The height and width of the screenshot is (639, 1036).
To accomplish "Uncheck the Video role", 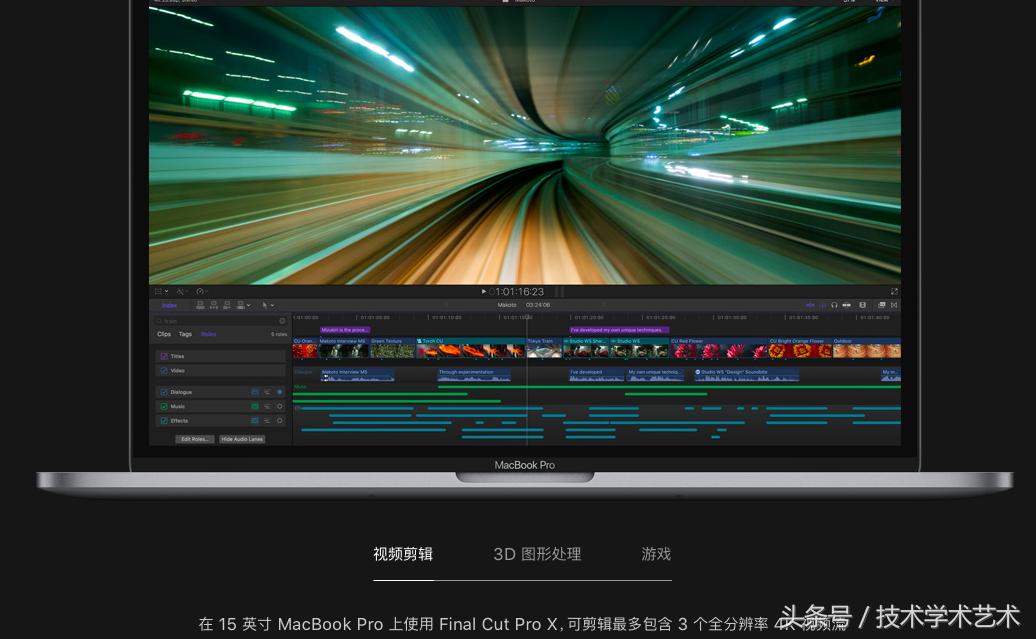I will point(164,370).
